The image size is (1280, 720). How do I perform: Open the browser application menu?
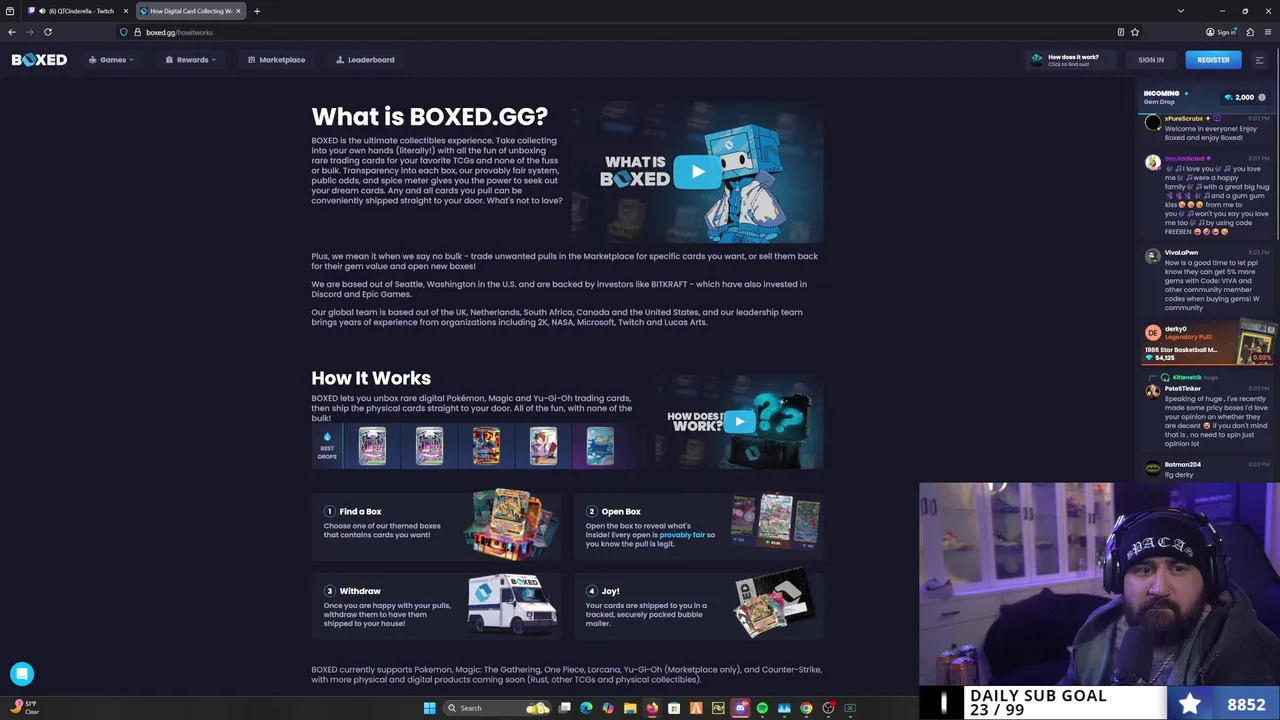pos(1267,32)
